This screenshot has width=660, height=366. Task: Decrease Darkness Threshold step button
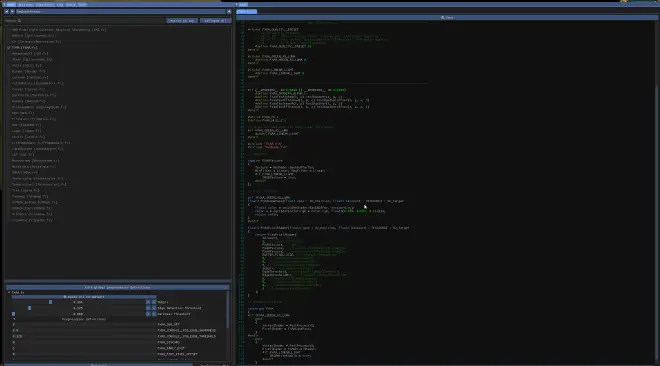[x=148, y=314]
